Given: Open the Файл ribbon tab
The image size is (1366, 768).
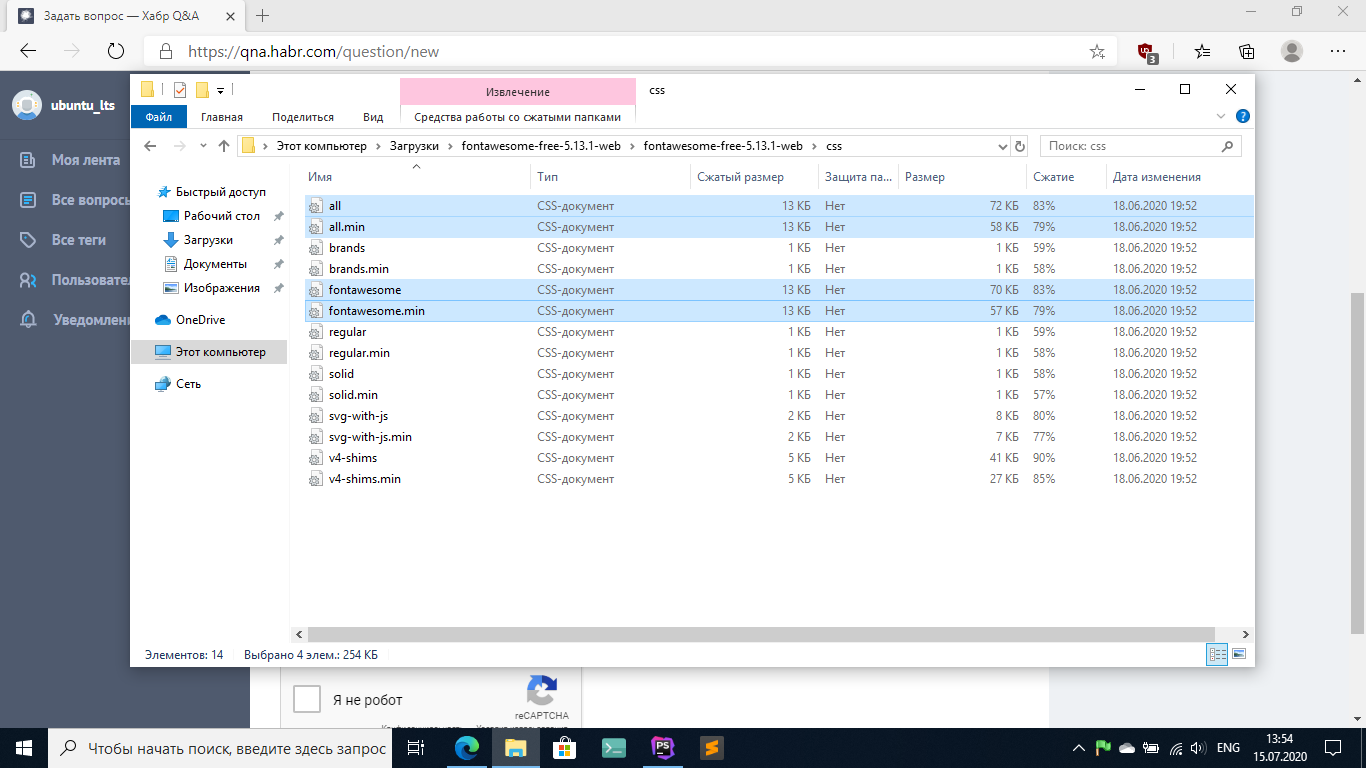Looking at the screenshot, I should coord(159,117).
